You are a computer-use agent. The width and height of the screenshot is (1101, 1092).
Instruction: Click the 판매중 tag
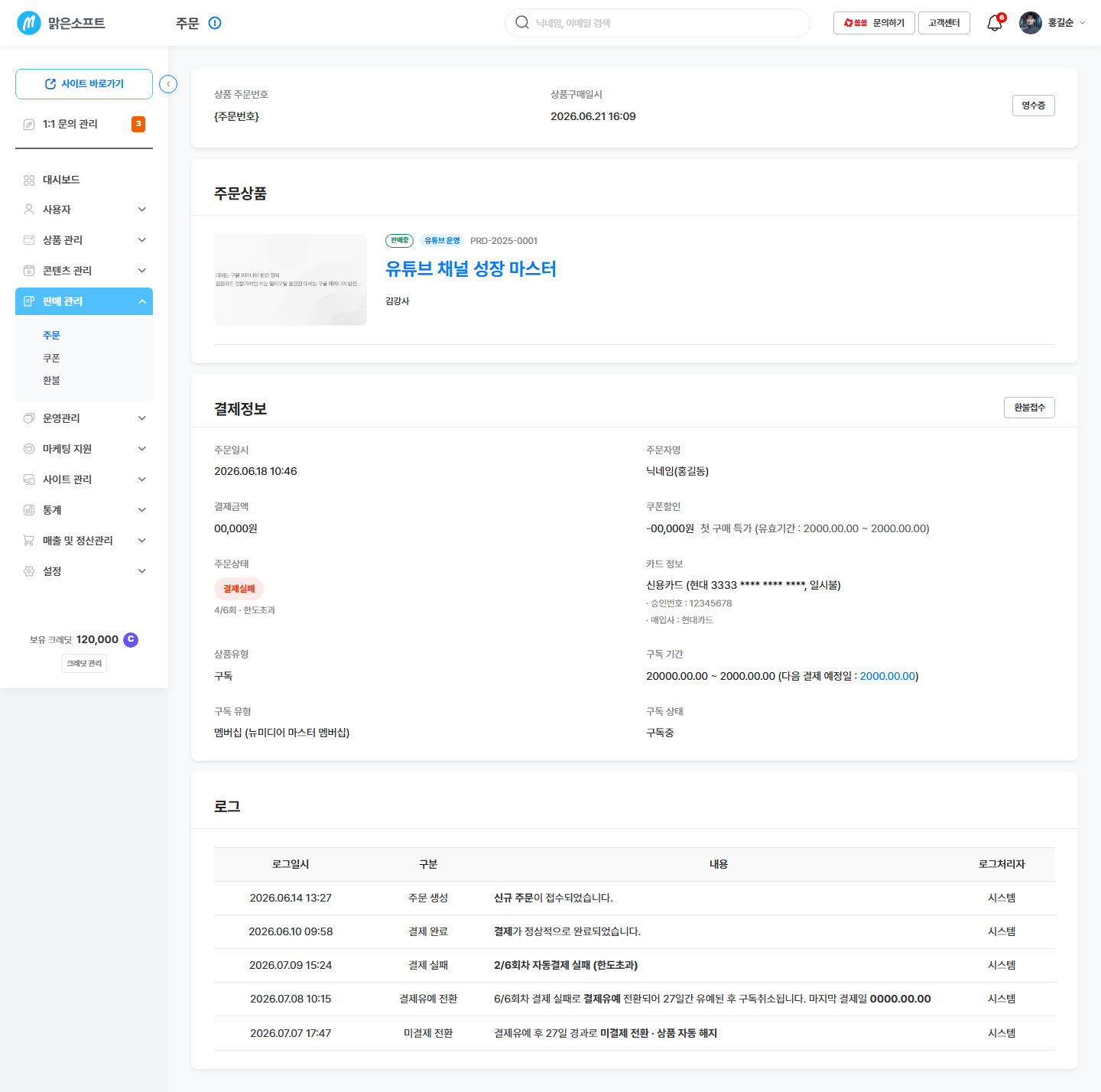pos(399,240)
